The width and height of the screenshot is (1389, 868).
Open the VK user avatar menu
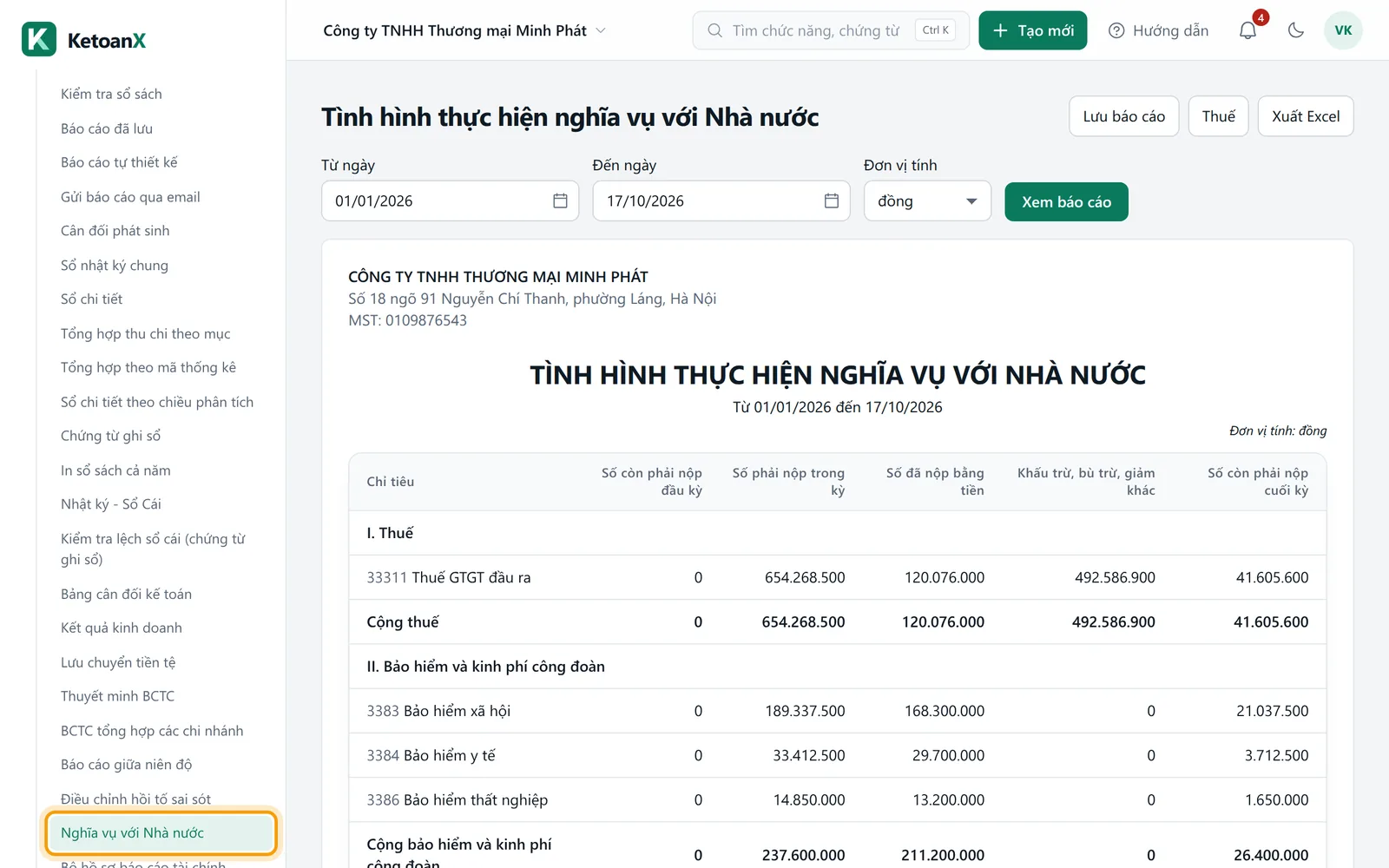1343,30
